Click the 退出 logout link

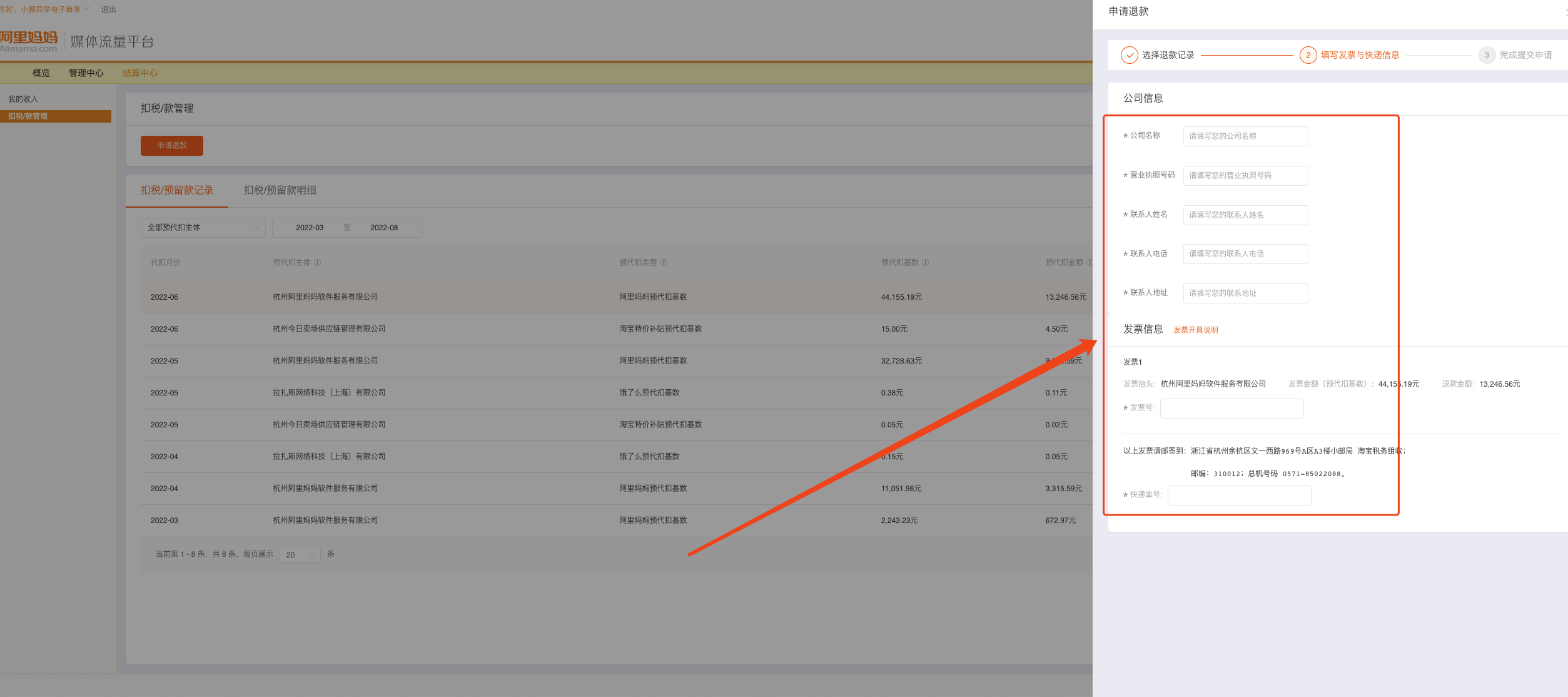point(109,9)
